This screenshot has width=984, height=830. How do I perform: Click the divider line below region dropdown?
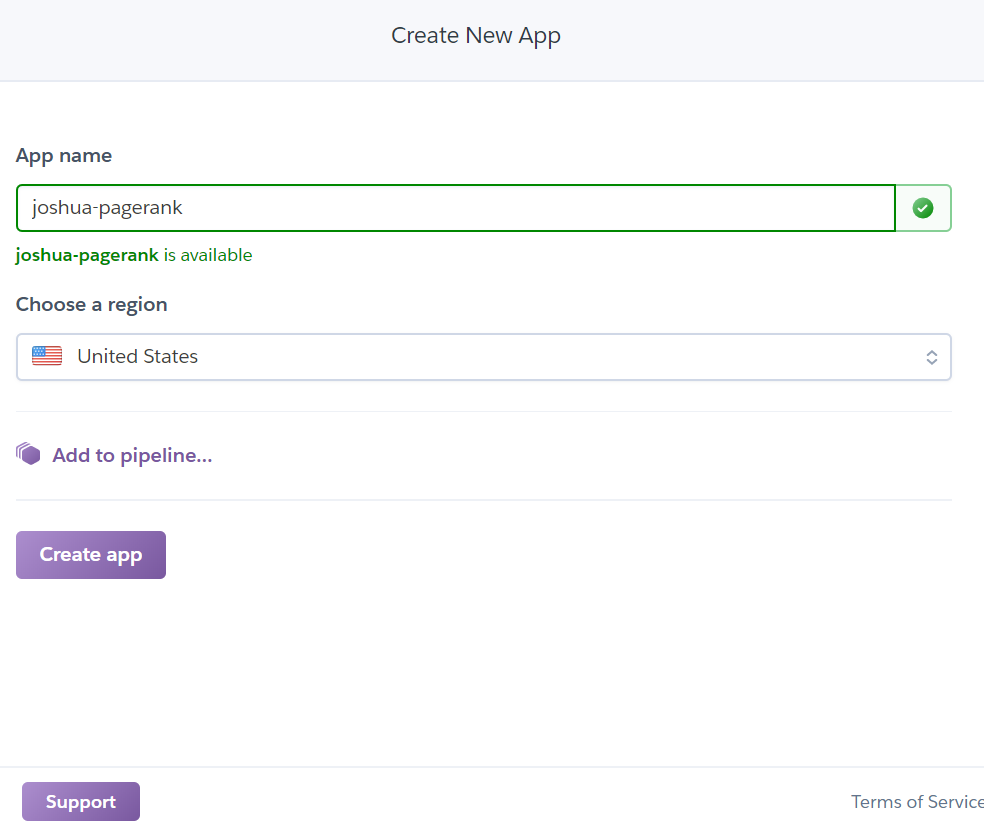point(483,411)
